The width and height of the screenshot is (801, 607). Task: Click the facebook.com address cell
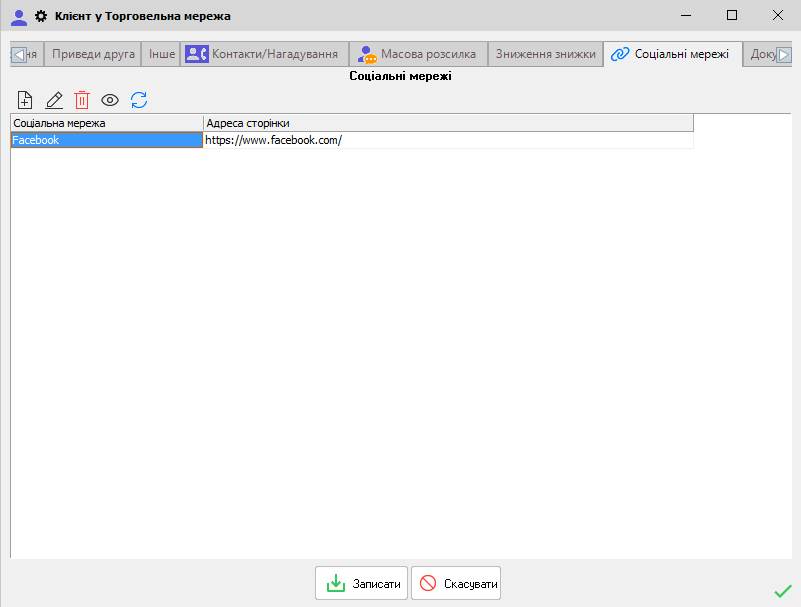447,141
